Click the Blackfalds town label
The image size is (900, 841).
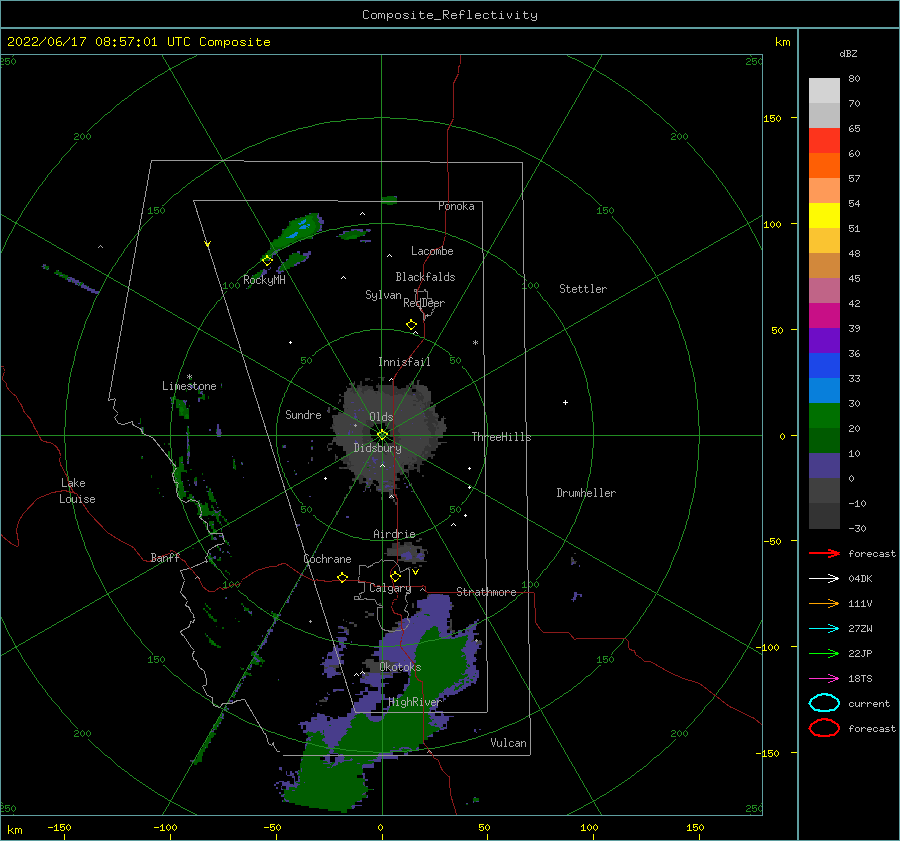[425, 277]
